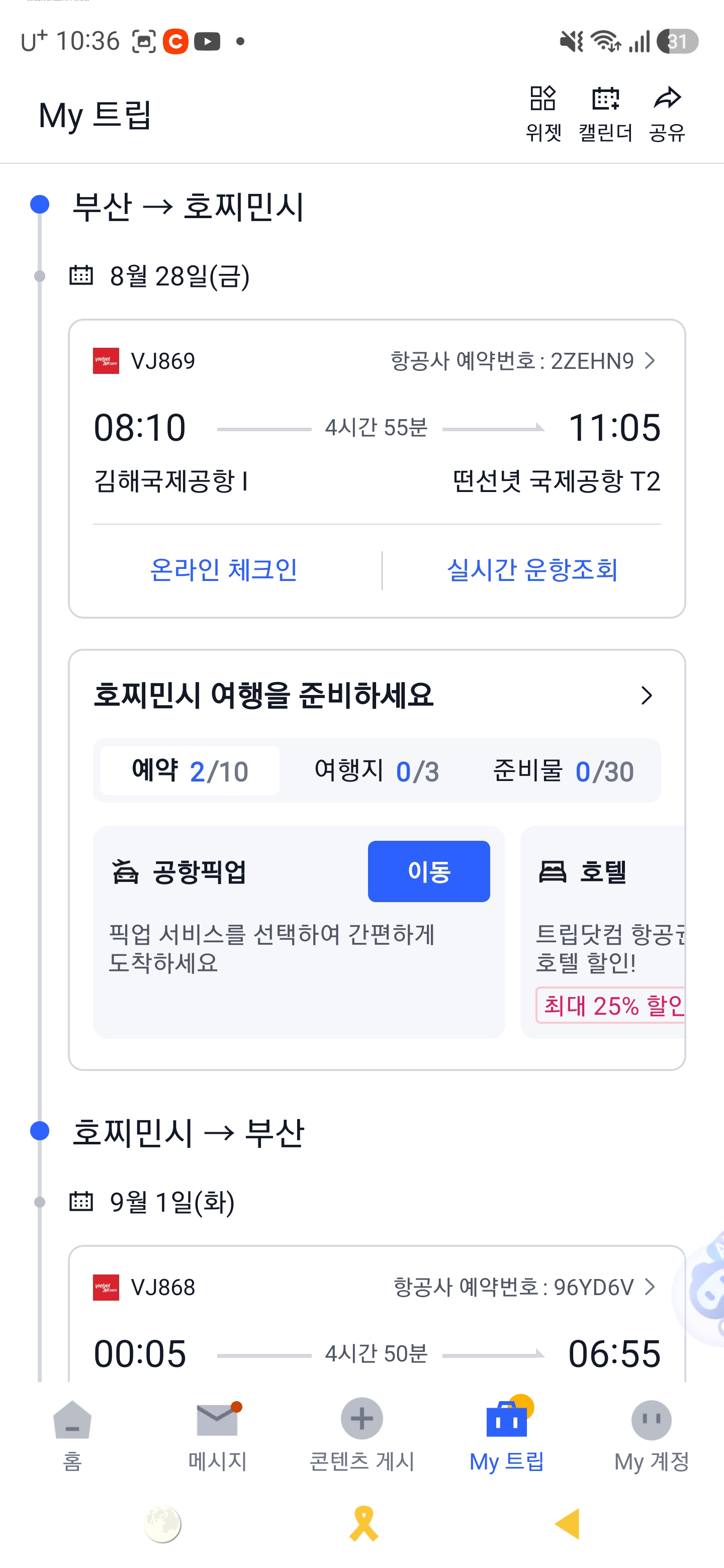Tap the 공유 share arrow icon
Screen dimensions: 724x1568
click(x=667, y=99)
